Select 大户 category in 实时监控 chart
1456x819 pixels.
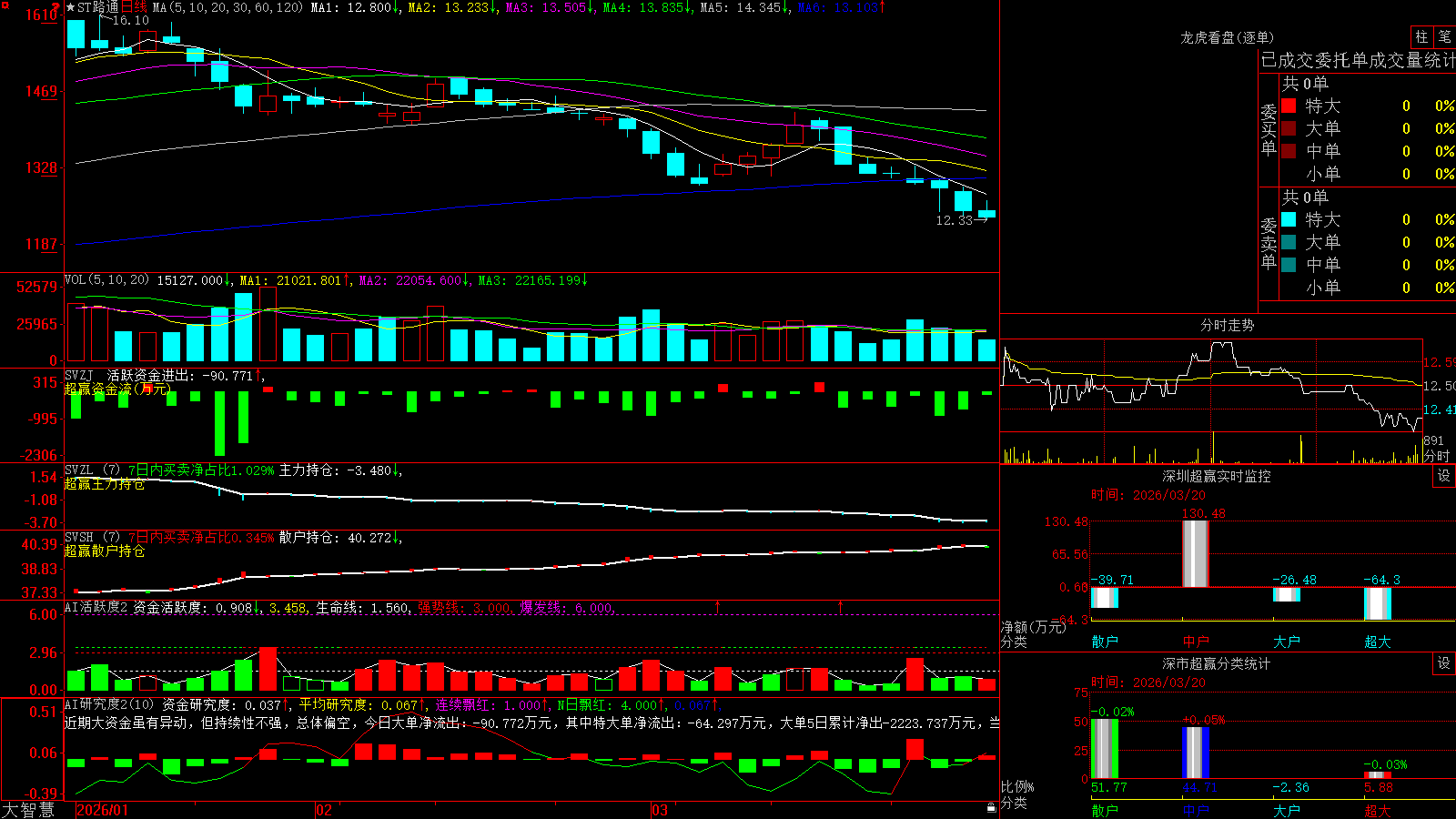(1287, 642)
